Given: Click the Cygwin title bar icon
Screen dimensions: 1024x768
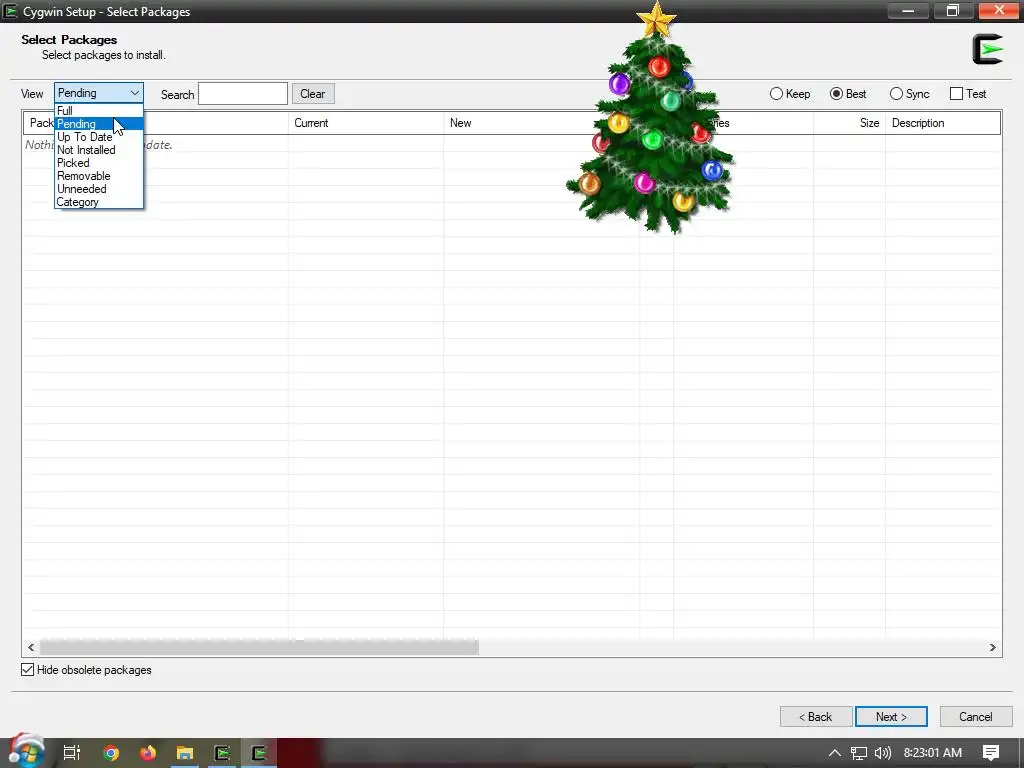Looking at the screenshot, I should [10, 11].
